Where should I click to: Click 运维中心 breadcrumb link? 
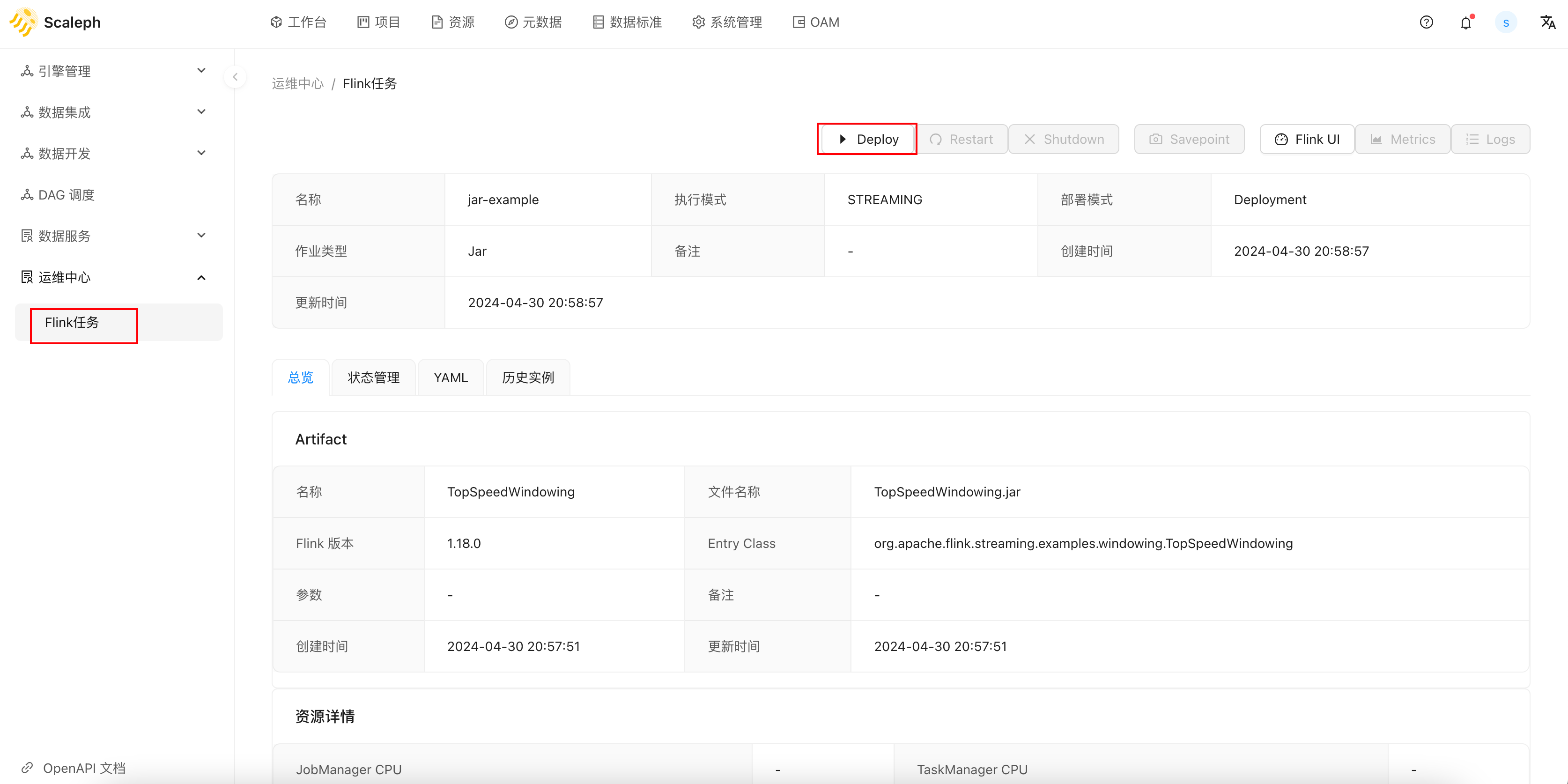point(298,83)
